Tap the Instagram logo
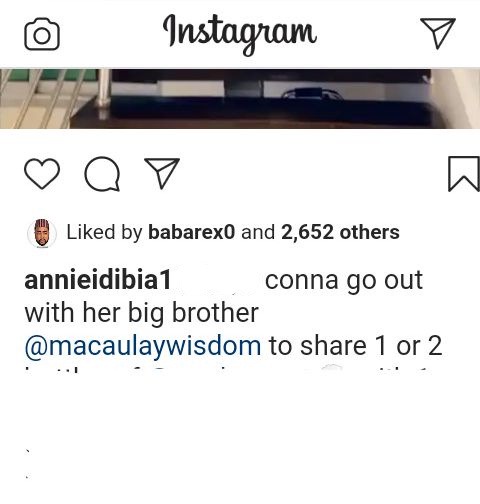480x504 pixels. 240,34
